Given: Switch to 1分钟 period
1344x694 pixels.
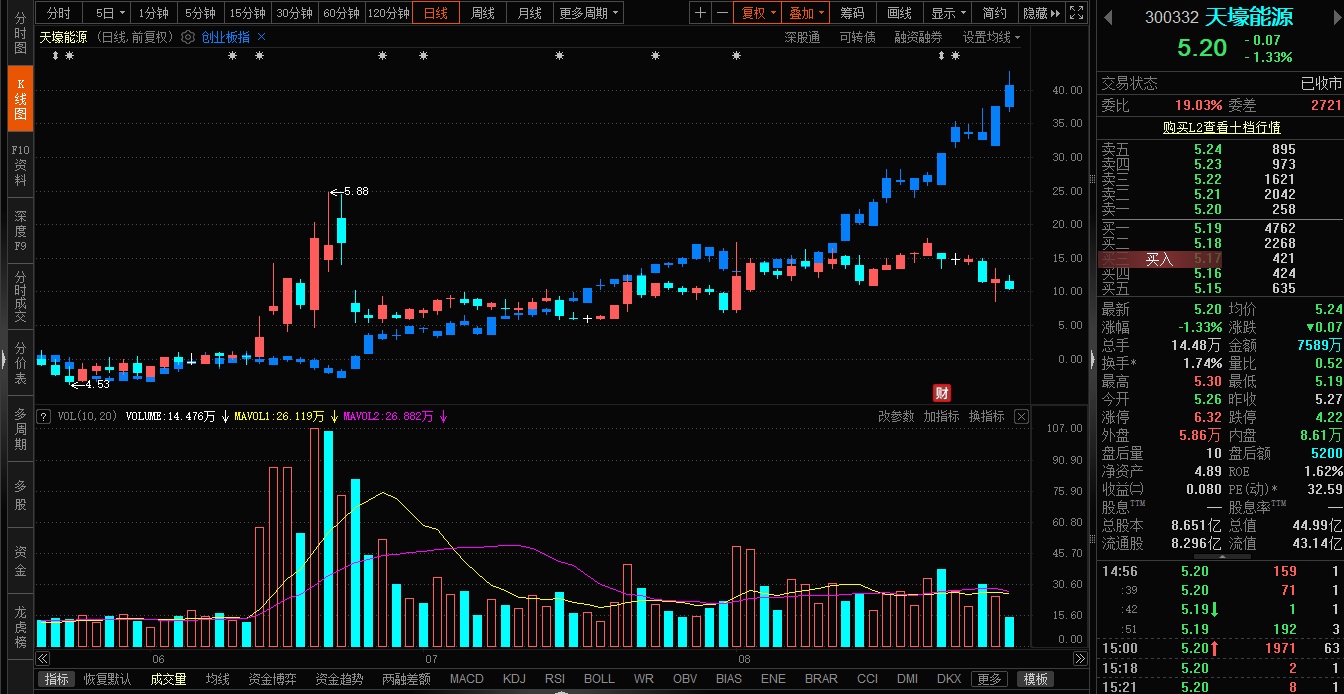Looking at the screenshot, I should pos(153,13).
